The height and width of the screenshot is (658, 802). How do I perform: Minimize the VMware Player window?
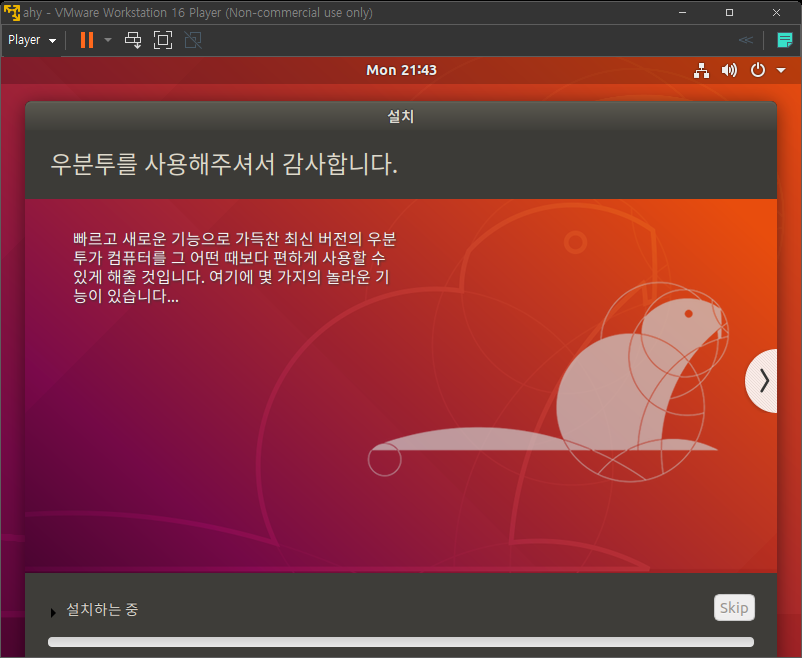[x=682, y=12]
